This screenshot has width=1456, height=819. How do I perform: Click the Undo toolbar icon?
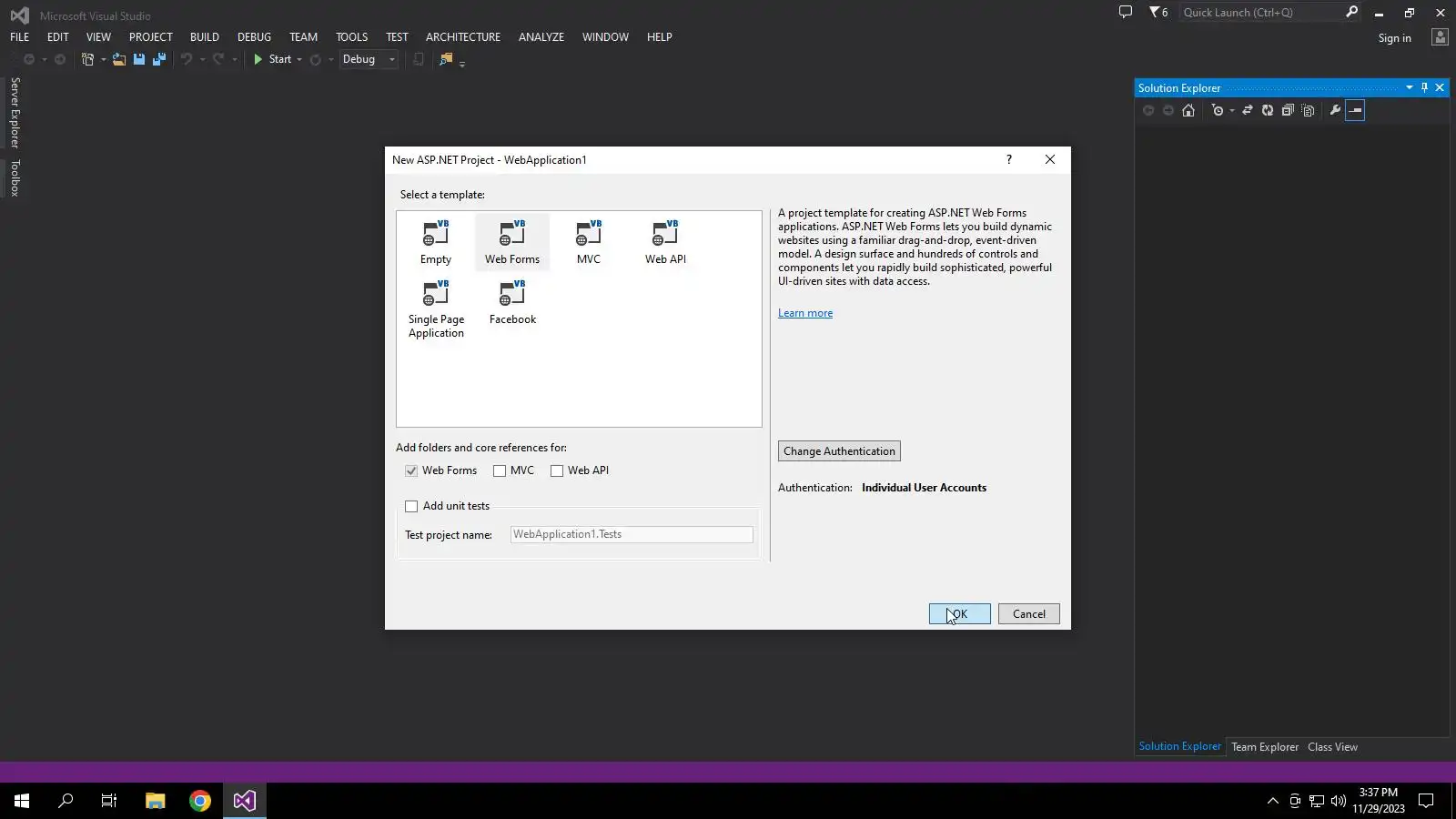pyautogui.click(x=187, y=59)
